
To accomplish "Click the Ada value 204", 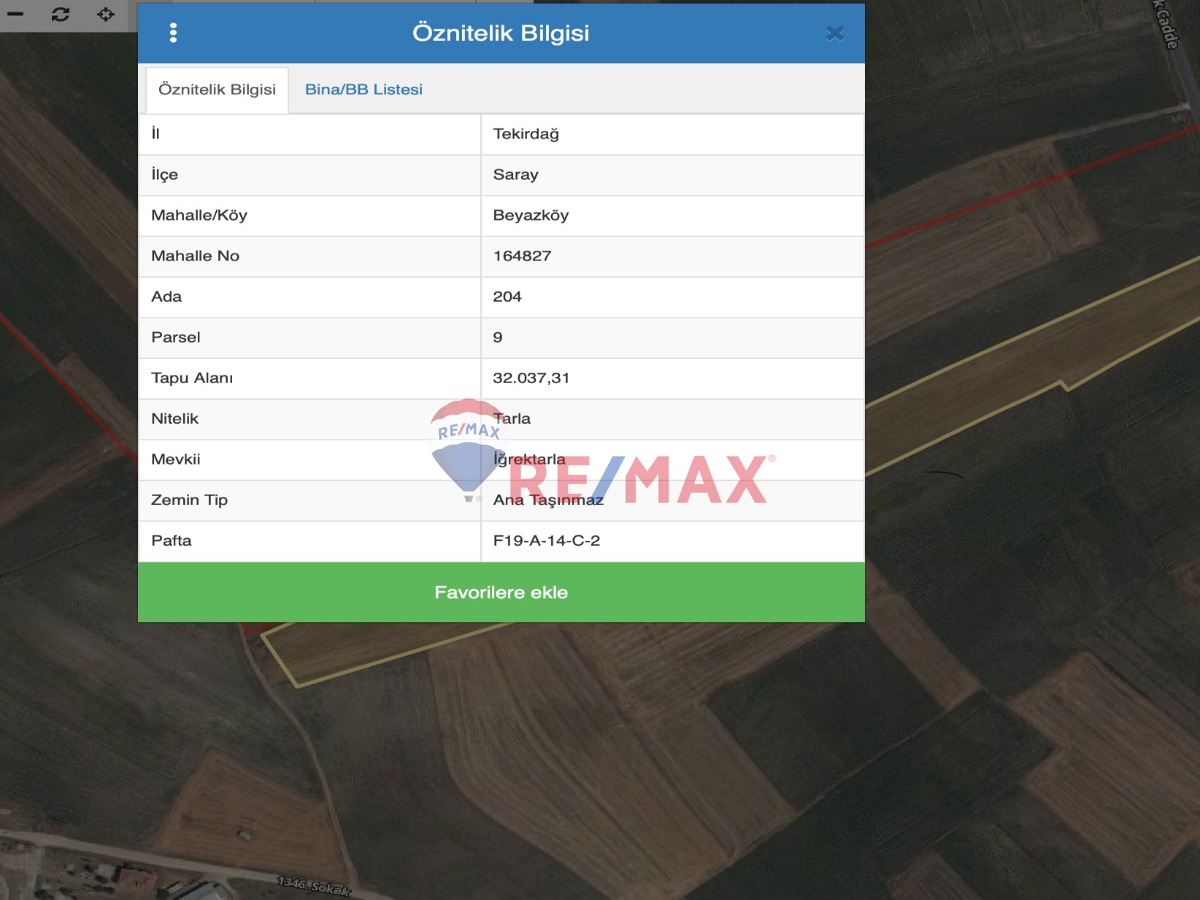I will 507,297.
